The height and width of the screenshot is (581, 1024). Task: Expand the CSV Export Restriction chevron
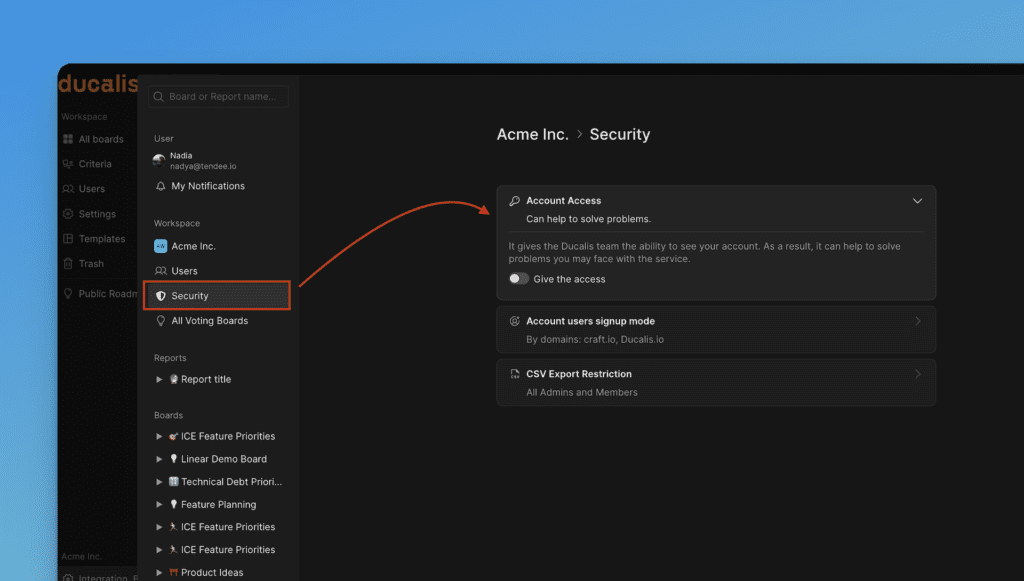click(x=917, y=374)
